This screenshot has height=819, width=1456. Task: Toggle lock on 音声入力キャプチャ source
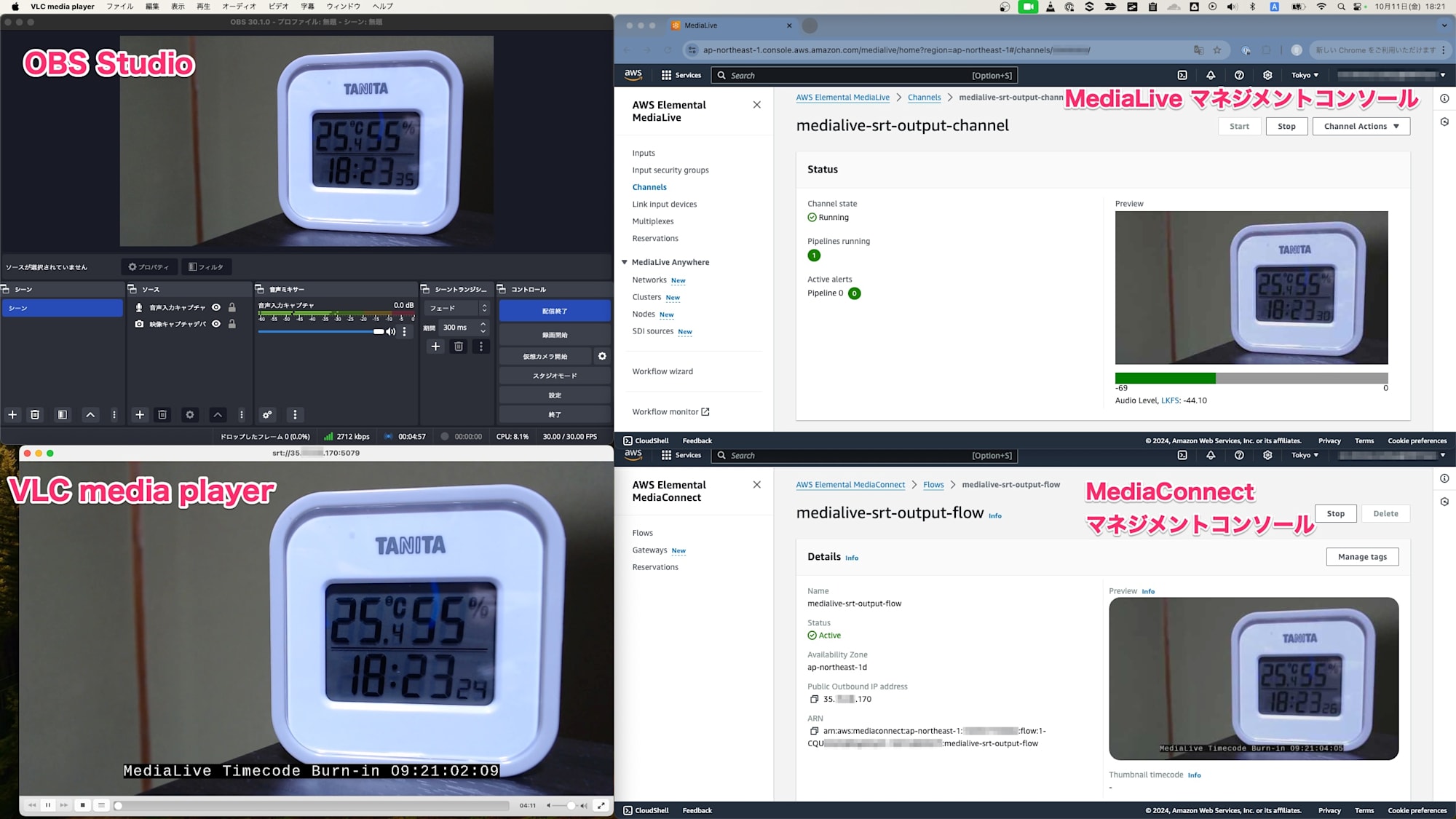[232, 307]
